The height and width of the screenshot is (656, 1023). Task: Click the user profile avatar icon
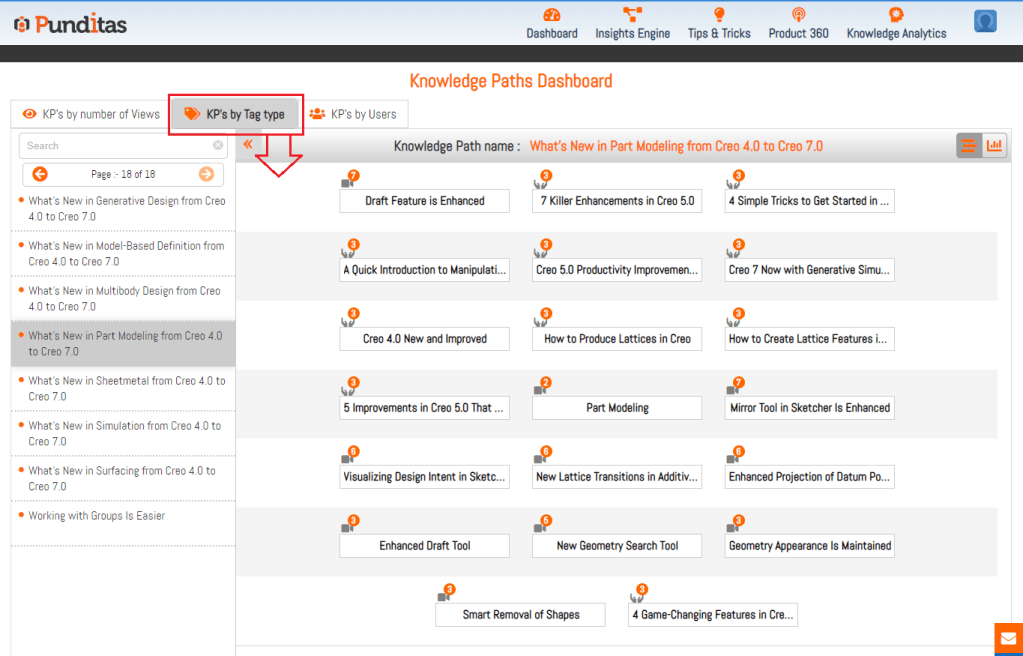click(x=985, y=21)
